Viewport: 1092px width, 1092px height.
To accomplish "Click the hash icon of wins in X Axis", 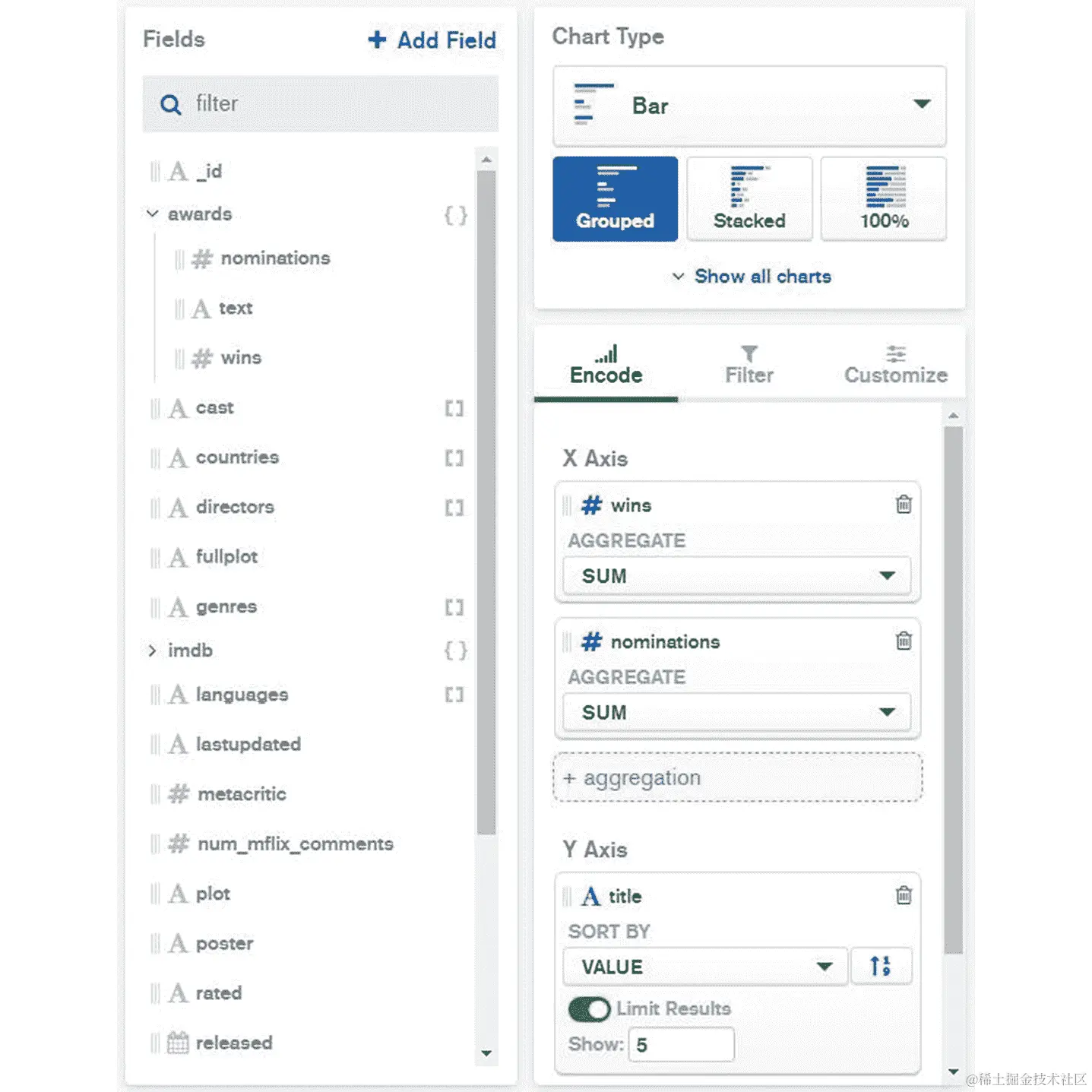I will coord(591,505).
